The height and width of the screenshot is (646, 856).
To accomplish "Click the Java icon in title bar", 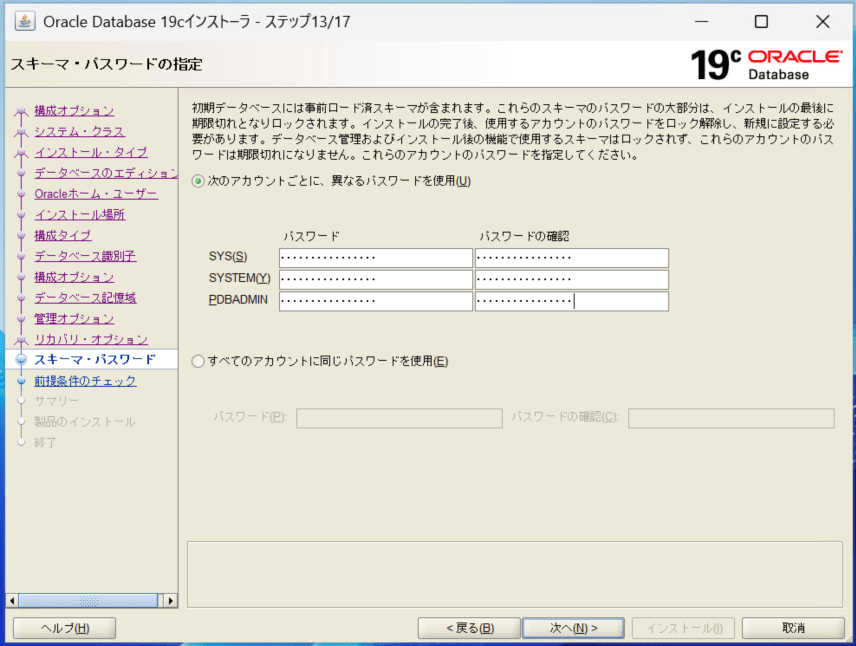I will [24, 21].
